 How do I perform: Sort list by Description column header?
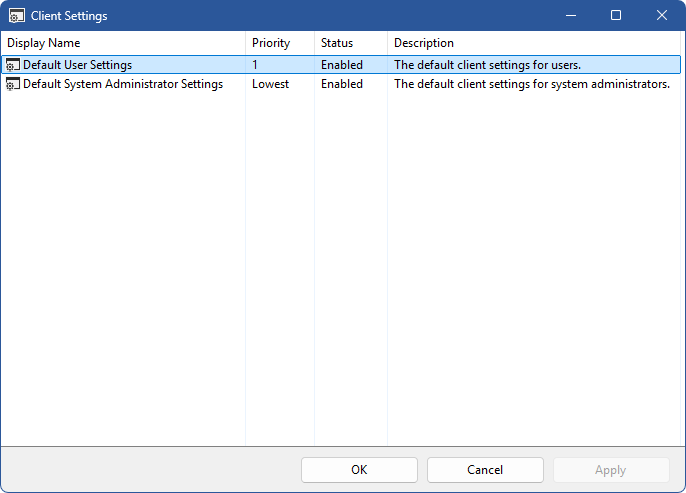click(424, 43)
